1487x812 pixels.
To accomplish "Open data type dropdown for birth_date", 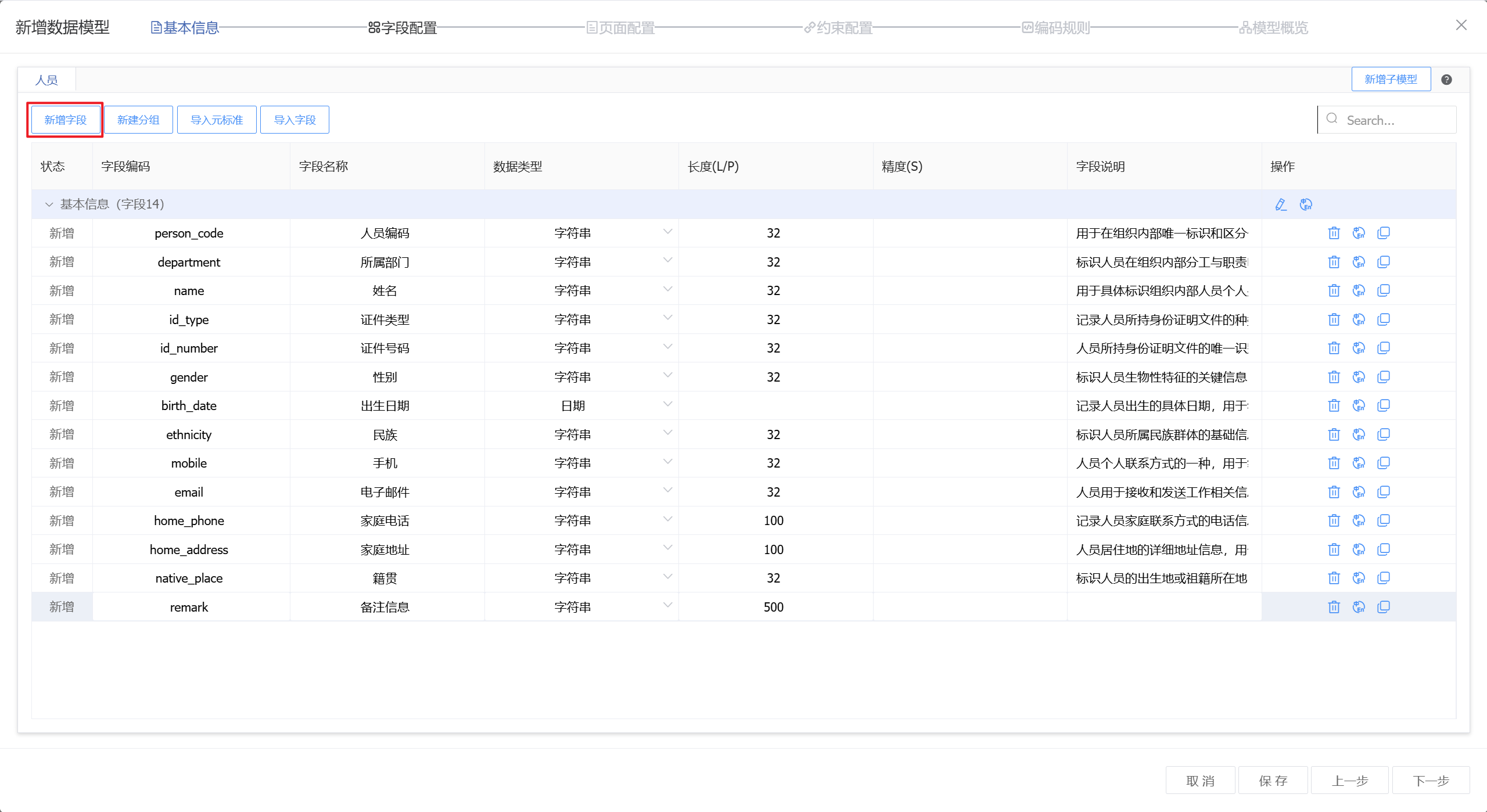I will pos(667,404).
